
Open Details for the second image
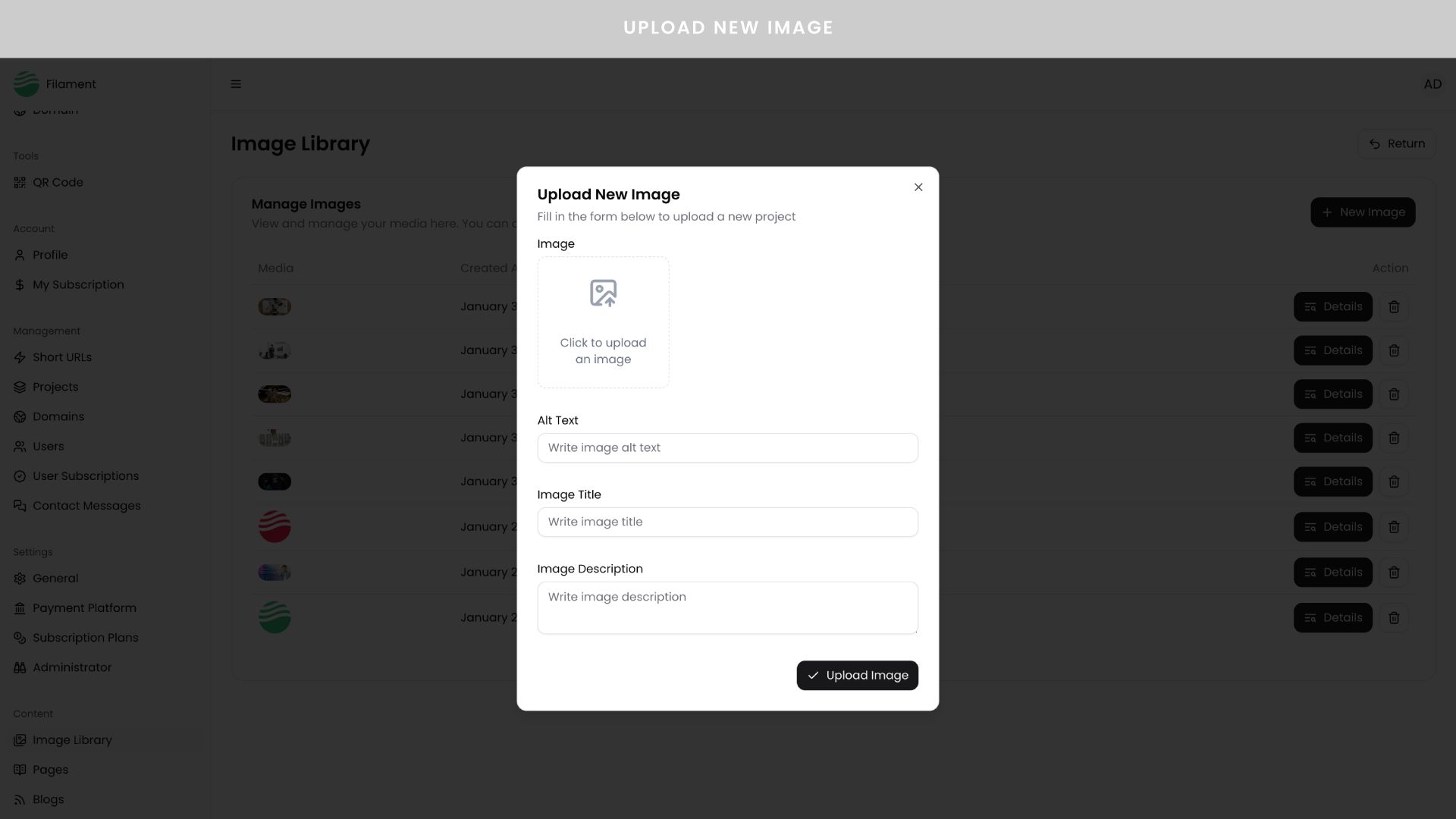pos(1332,351)
